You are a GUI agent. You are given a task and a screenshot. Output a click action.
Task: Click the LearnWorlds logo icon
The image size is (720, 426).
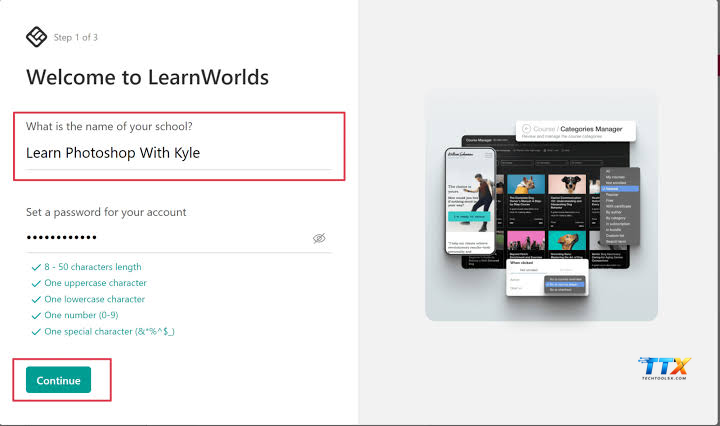[x=36, y=37]
